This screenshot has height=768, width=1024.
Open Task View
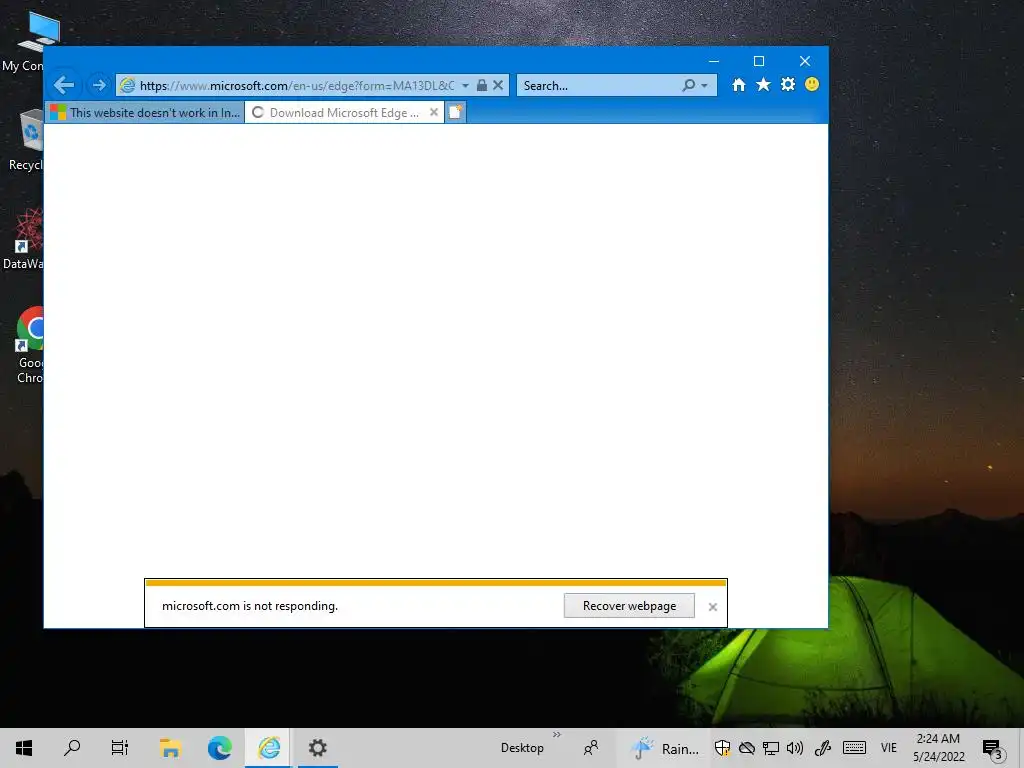120,748
